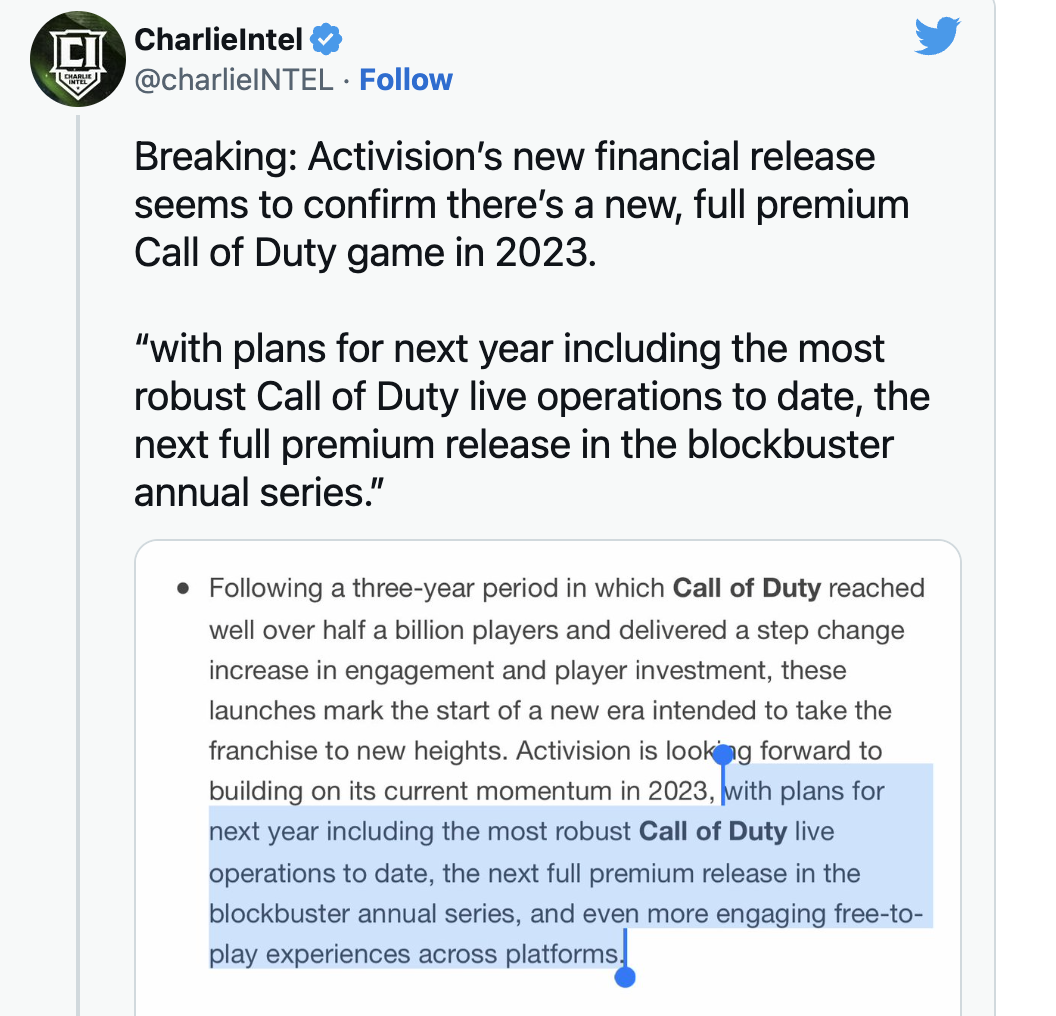Open the @charlieINTEL handle link
This screenshot has width=1056, height=1016.
point(233,80)
